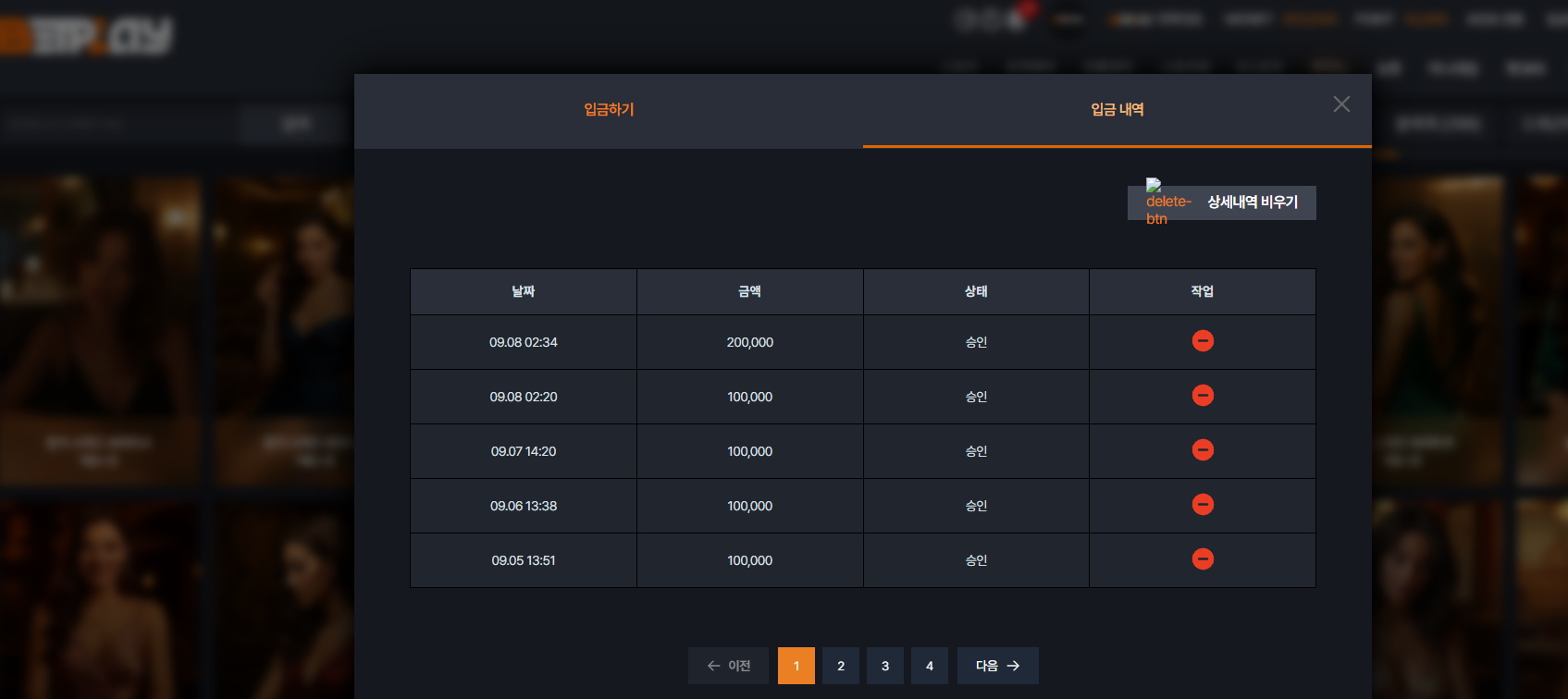Switch to the 입금하기 tab
1568x699 pixels.
click(x=609, y=110)
